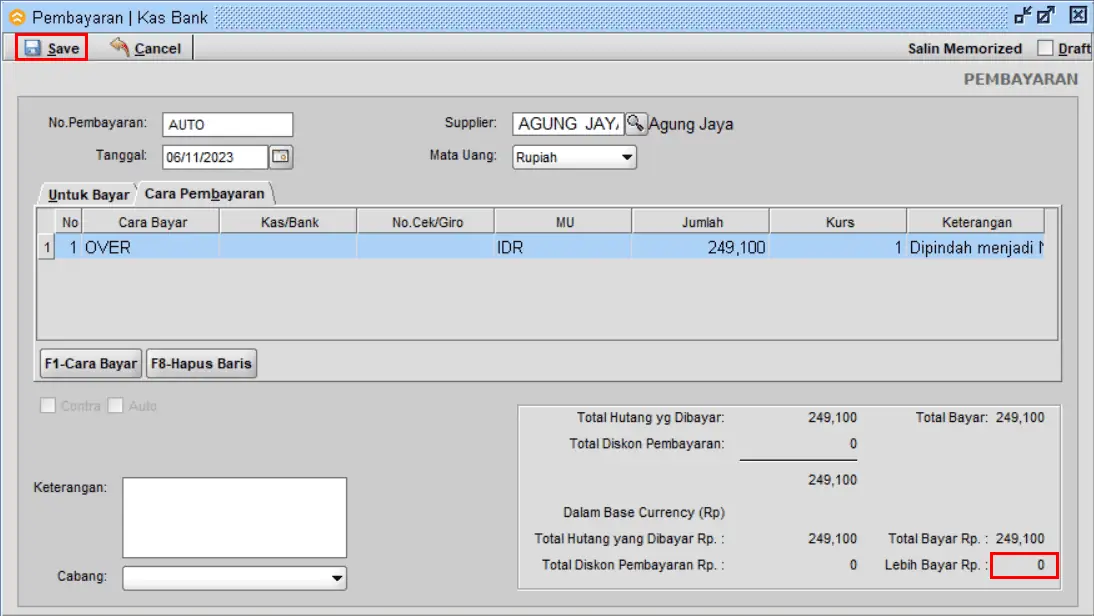Click the app logo icon in title bar
Screen dimensions: 1094x616
[x=17, y=17]
